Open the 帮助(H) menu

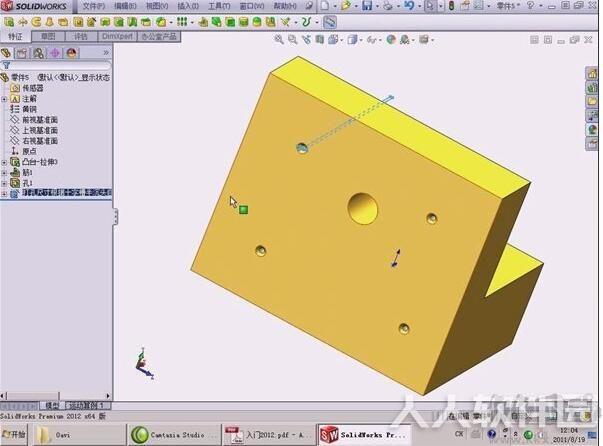point(285,6)
